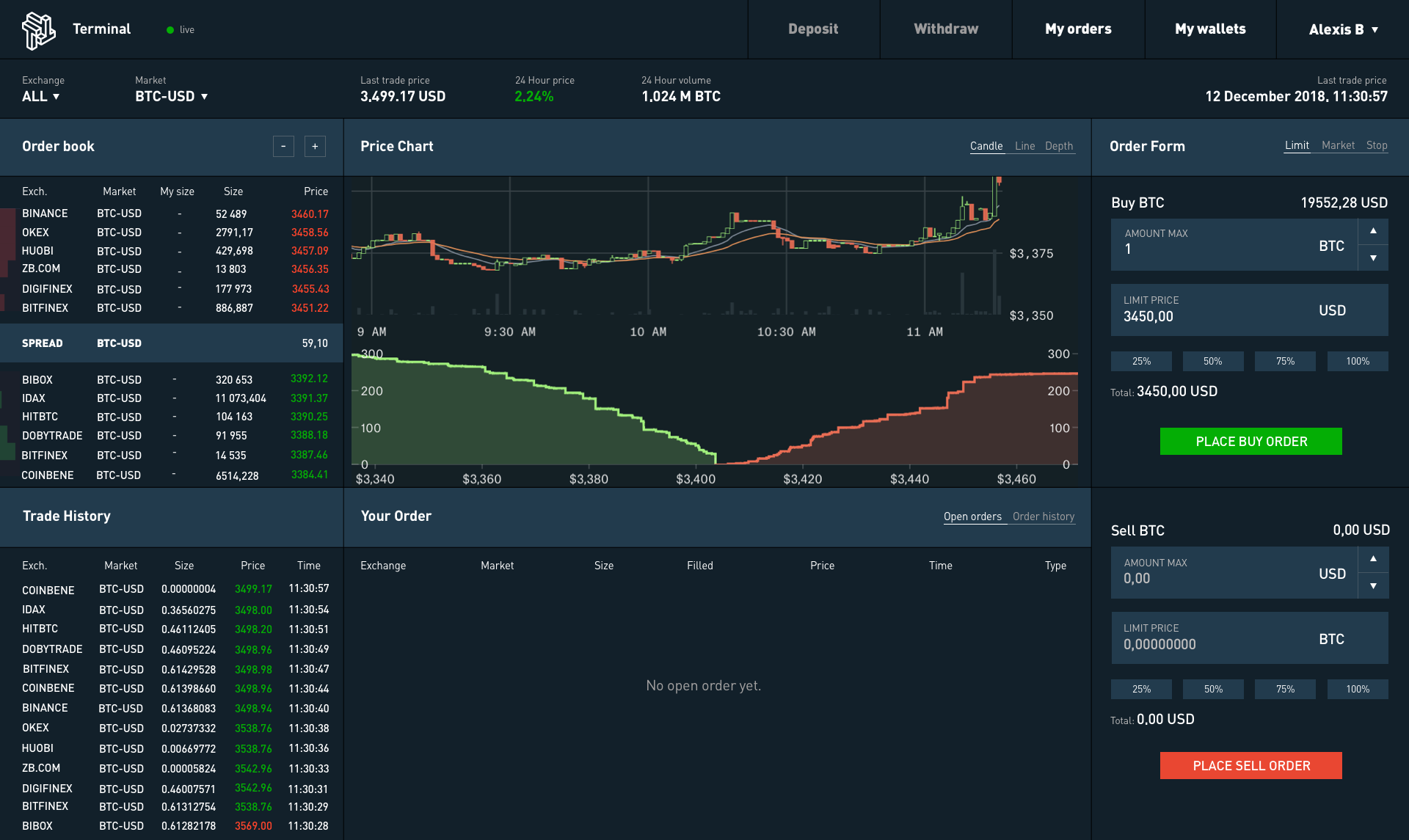This screenshot has height=840, width=1409.
Task: Show the Open orders tab
Action: (972, 516)
